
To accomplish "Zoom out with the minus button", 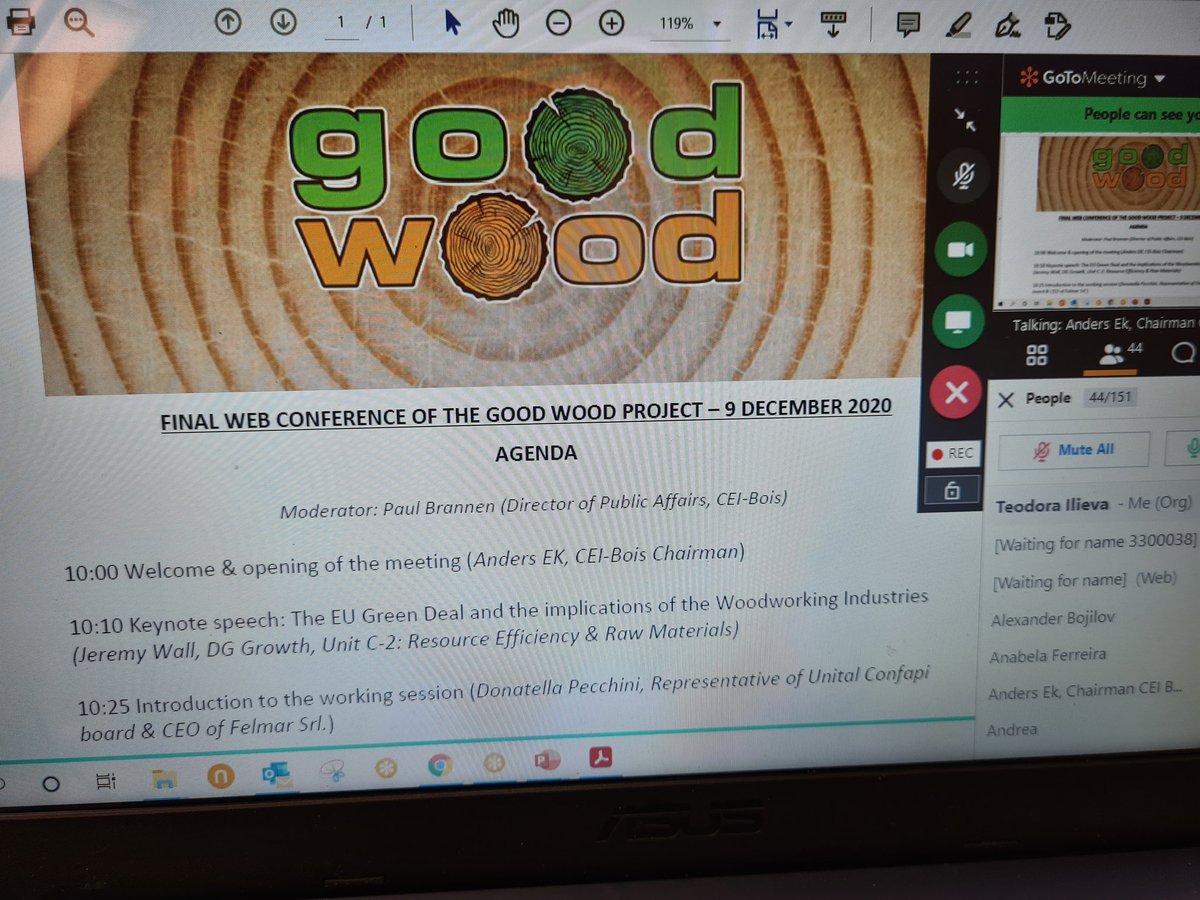I will [x=559, y=24].
